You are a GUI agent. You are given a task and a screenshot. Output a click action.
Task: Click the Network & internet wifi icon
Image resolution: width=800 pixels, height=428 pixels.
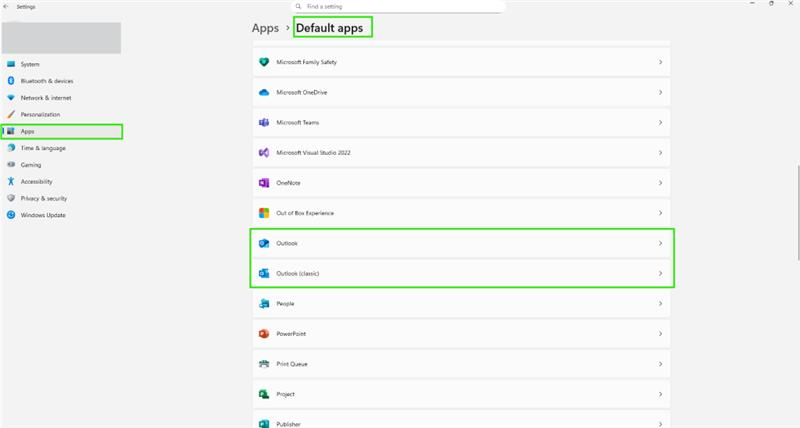point(11,97)
